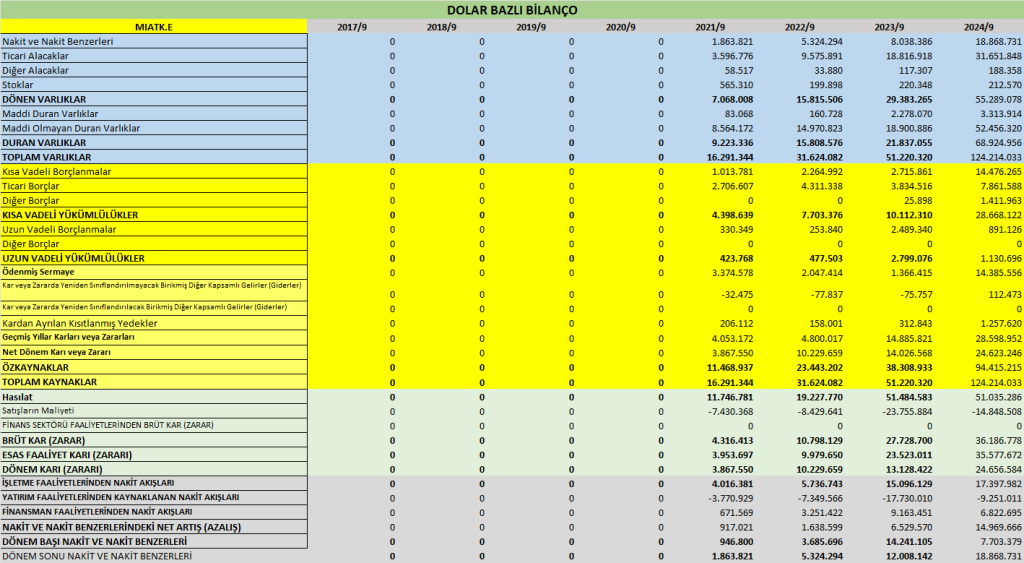The width and height of the screenshot is (1024, 563).
Task: Click the Nakit ve Nakit Benzerleri row label
Action: pos(57,41)
